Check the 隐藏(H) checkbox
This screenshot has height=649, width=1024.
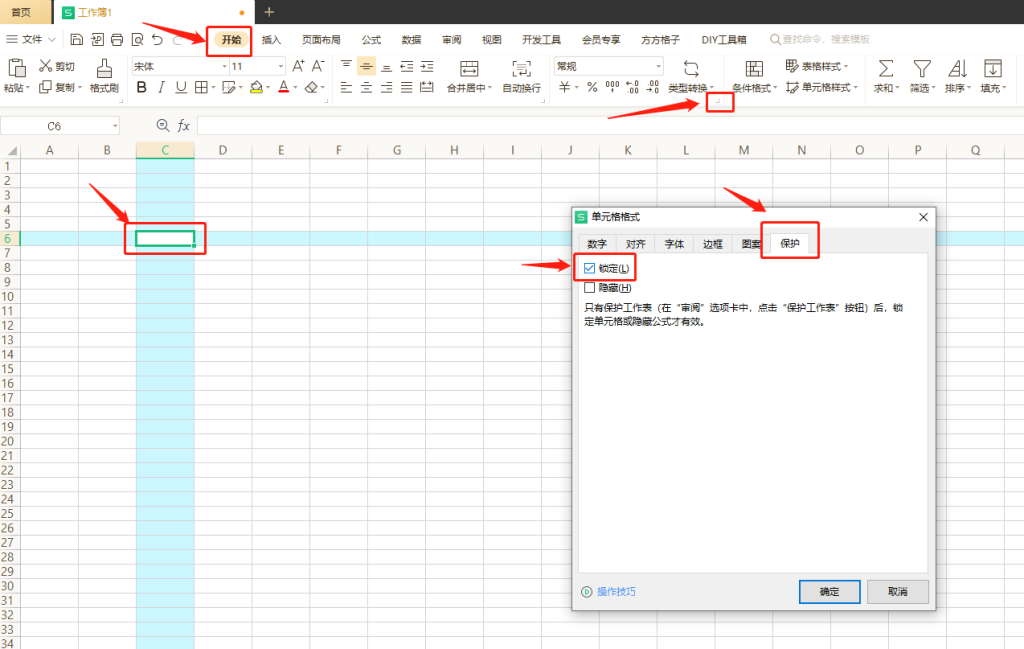590,288
